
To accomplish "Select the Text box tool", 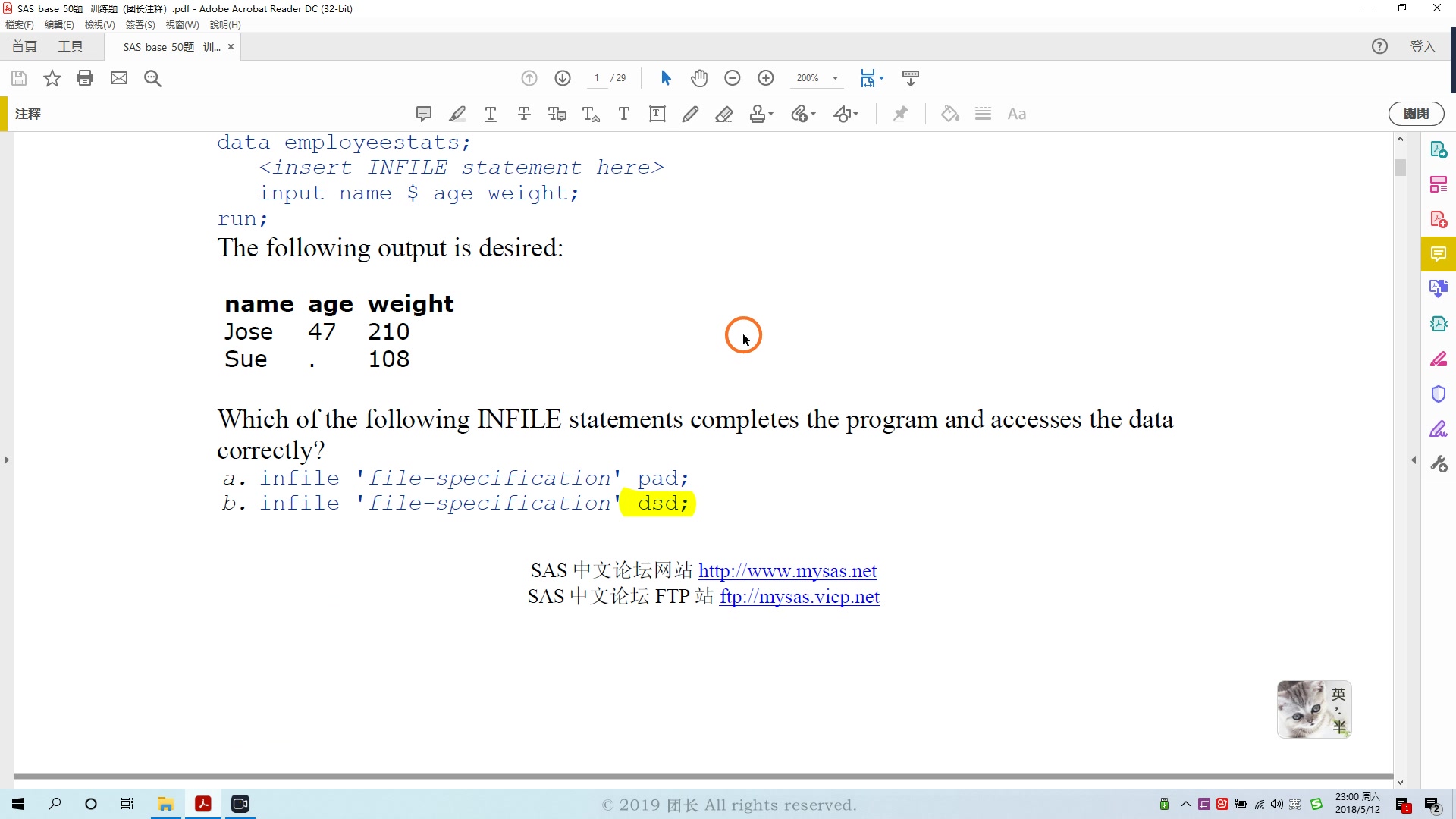I will coord(657,114).
